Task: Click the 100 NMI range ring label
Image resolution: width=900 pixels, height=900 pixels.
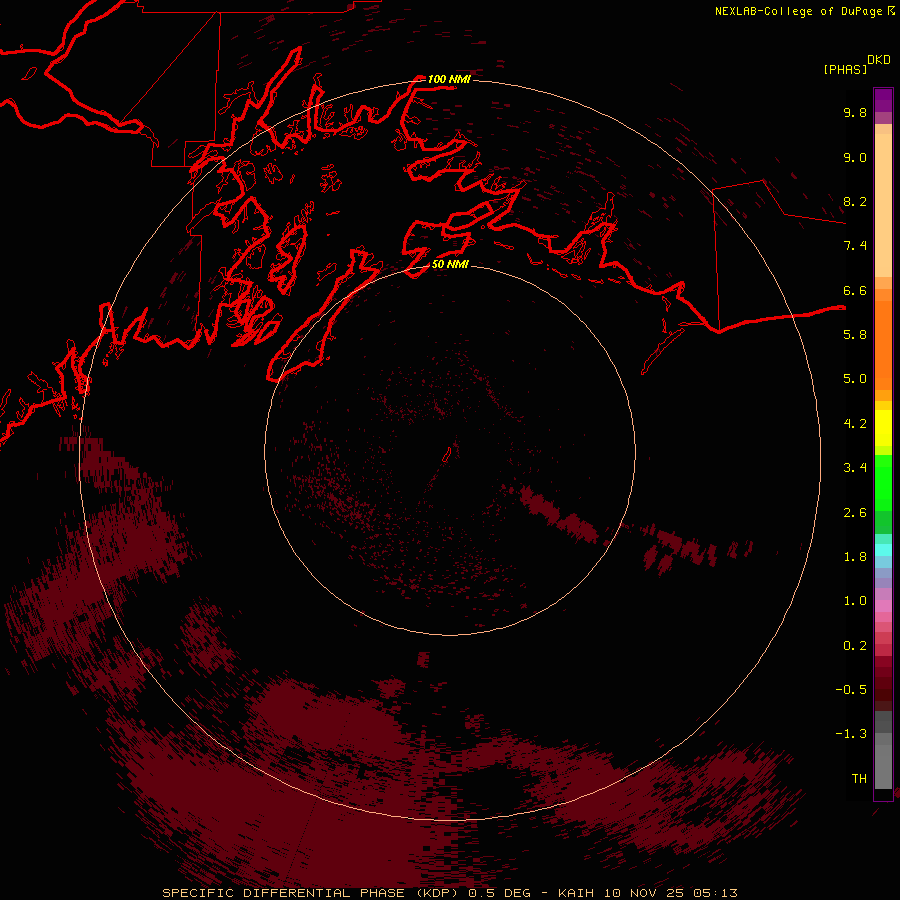Action: tap(449, 79)
